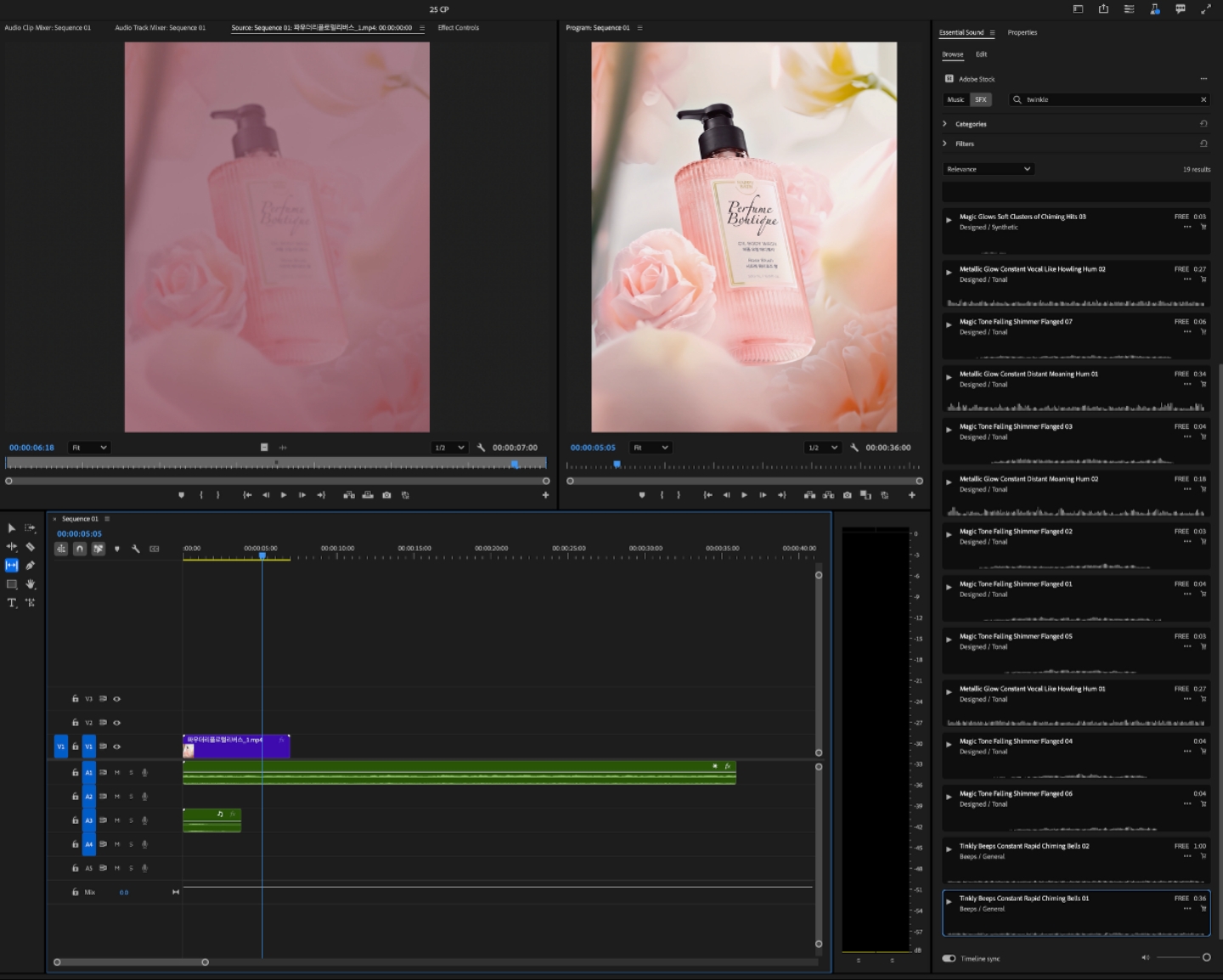
Task: Toggle Snap in timeline
Action: point(80,549)
